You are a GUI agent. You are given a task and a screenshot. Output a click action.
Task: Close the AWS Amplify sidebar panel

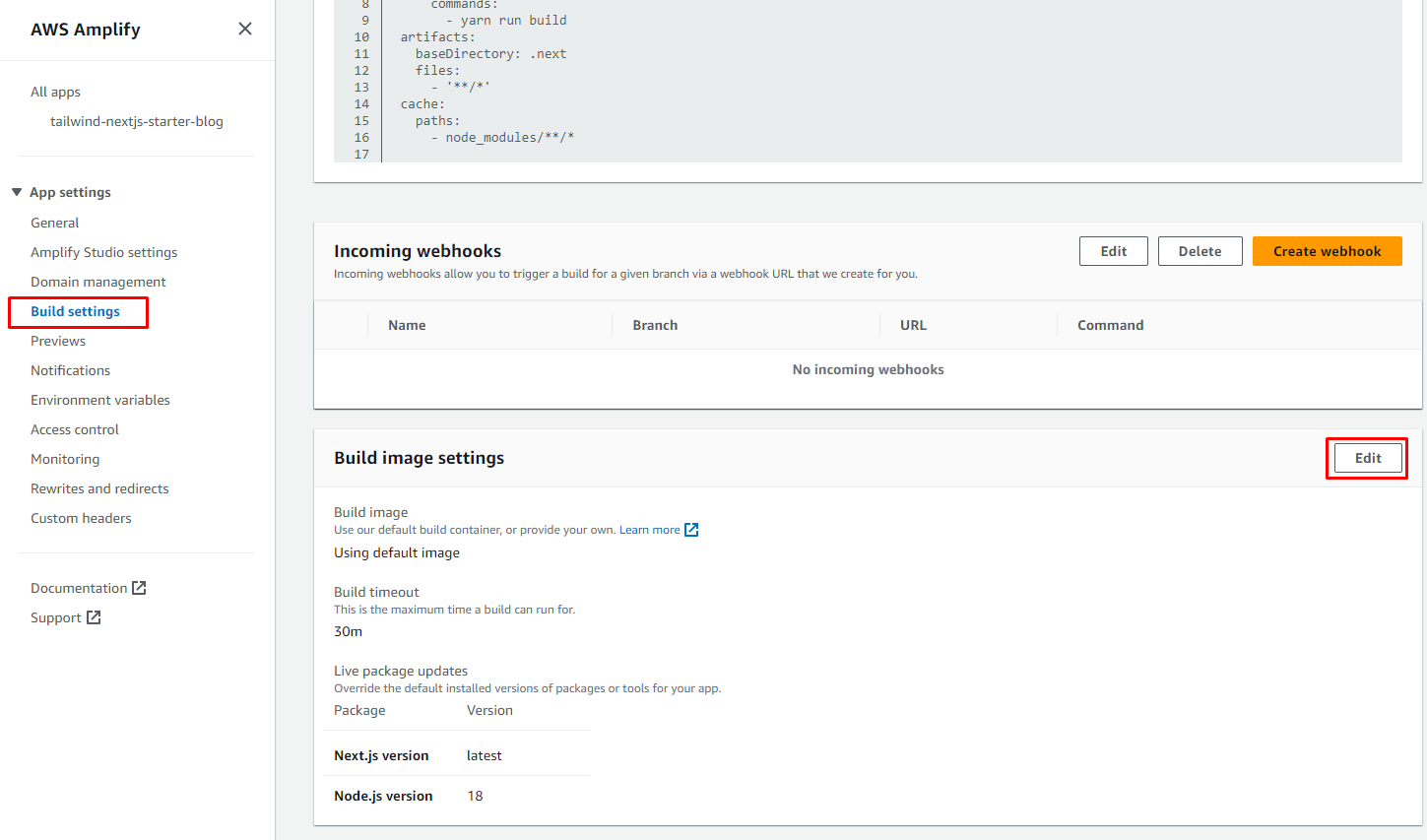[x=245, y=29]
